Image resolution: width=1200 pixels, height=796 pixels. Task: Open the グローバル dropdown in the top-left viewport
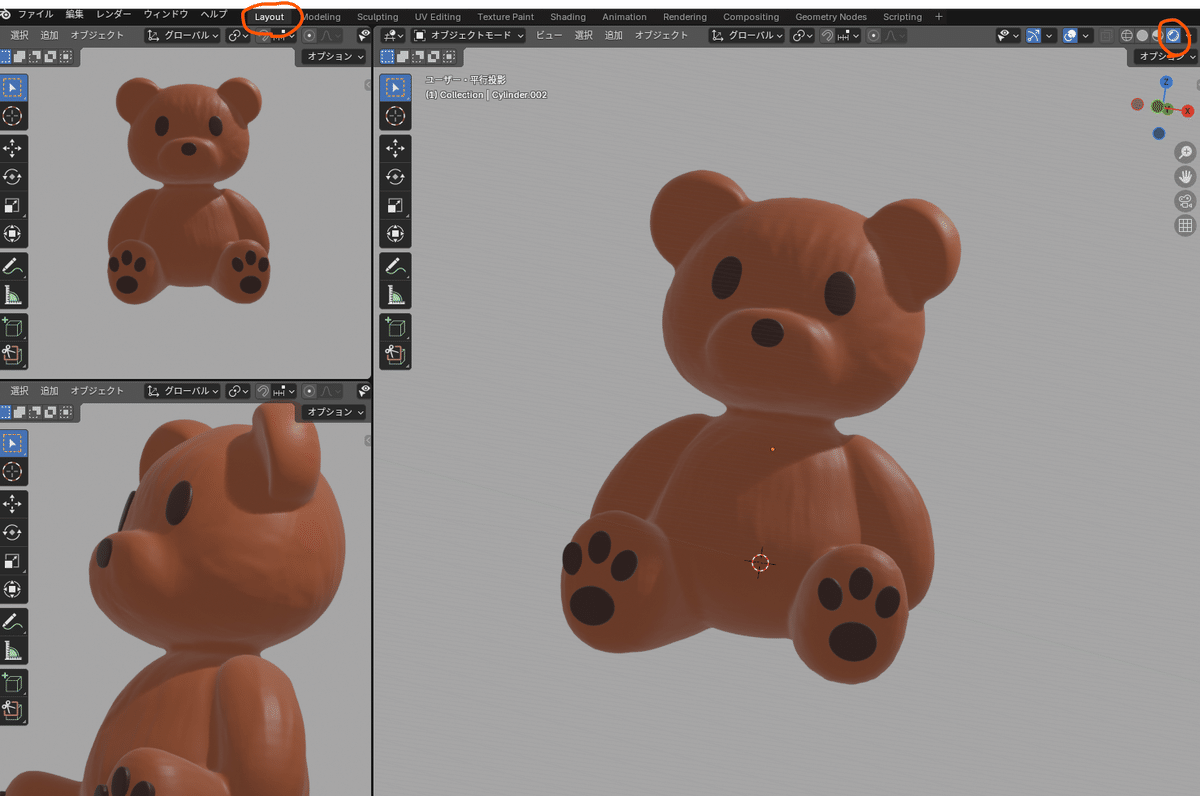click(x=183, y=35)
